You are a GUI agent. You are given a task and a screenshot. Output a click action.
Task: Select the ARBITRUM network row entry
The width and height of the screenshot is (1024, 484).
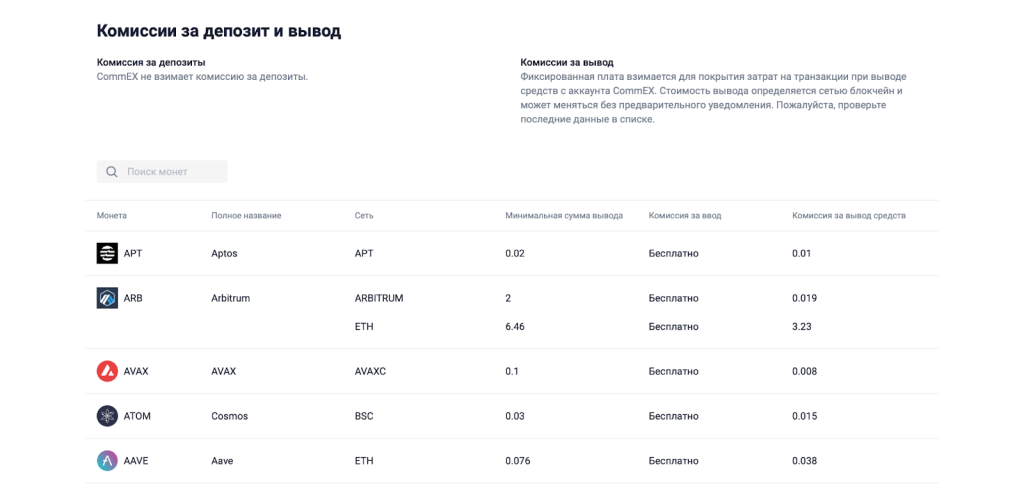point(379,298)
